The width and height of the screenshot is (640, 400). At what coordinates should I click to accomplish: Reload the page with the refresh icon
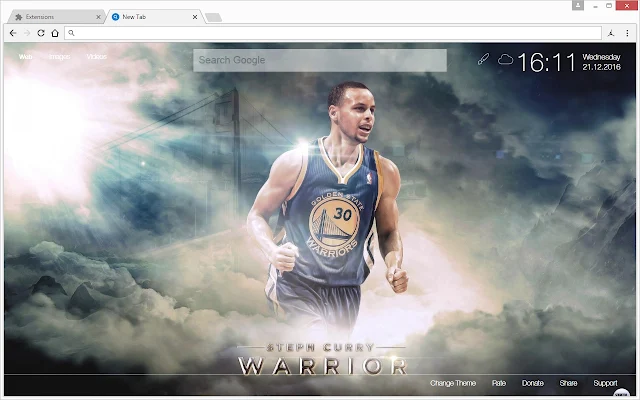pyautogui.click(x=41, y=33)
